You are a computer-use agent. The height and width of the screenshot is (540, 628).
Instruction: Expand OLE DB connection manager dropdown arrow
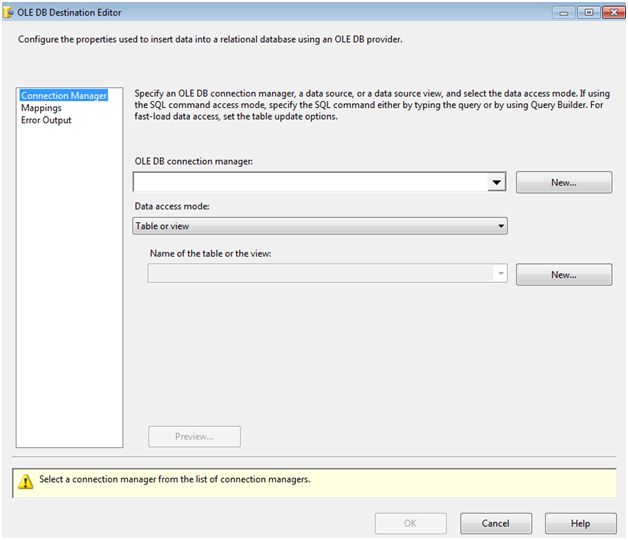[x=497, y=182]
